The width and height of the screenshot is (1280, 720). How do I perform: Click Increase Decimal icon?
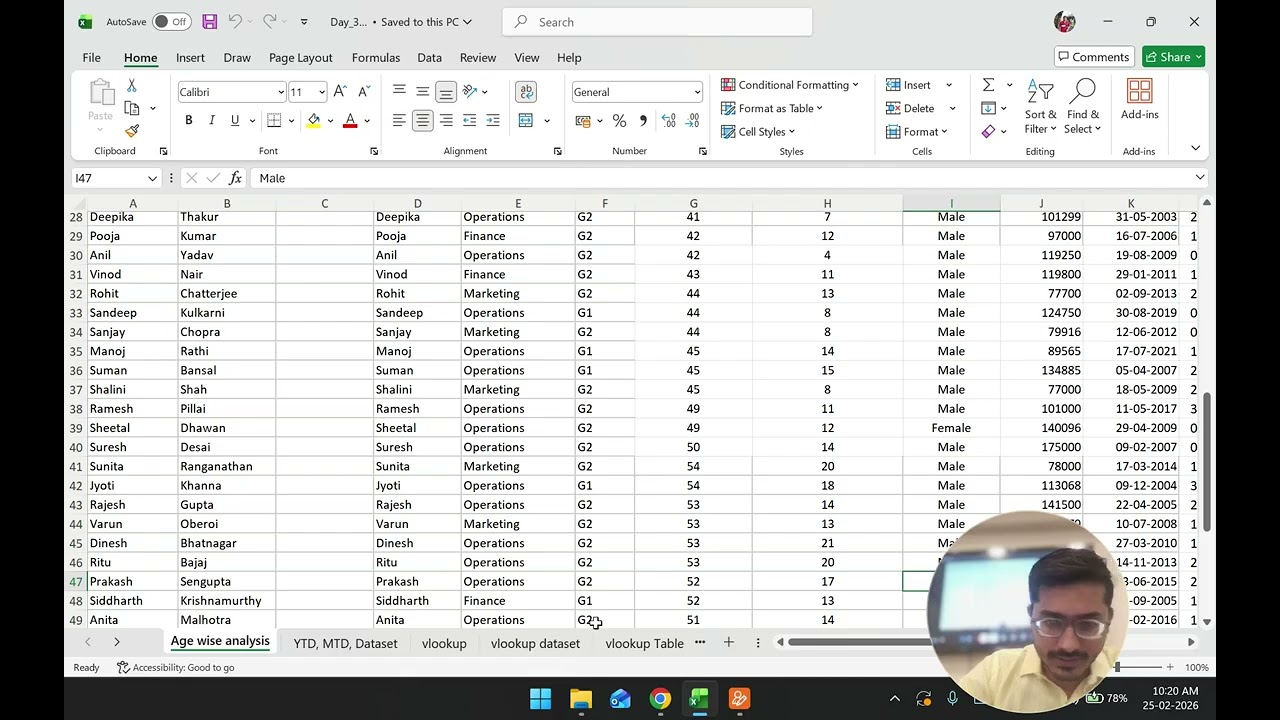(x=668, y=121)
